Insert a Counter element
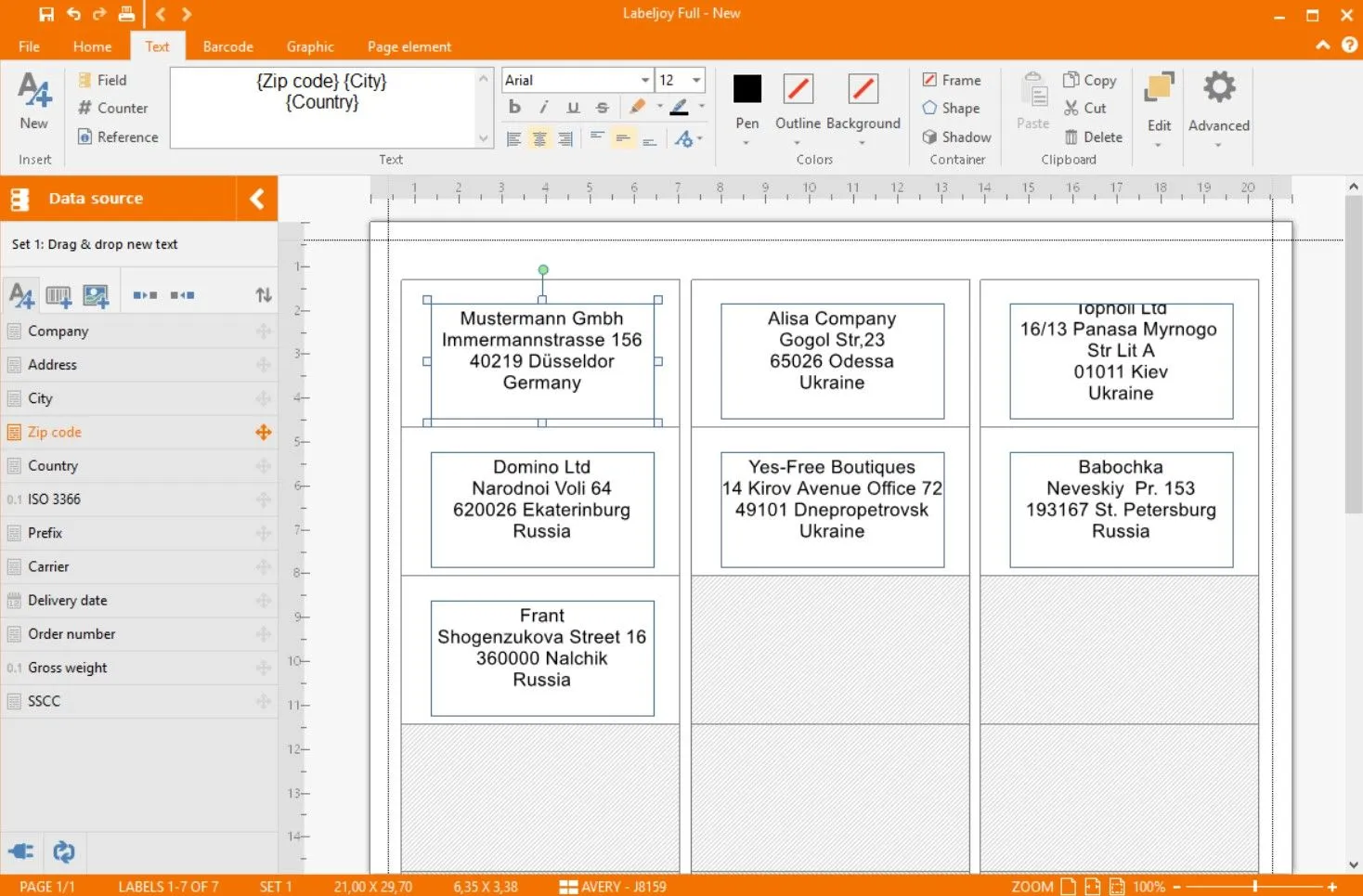 (112, 108)
